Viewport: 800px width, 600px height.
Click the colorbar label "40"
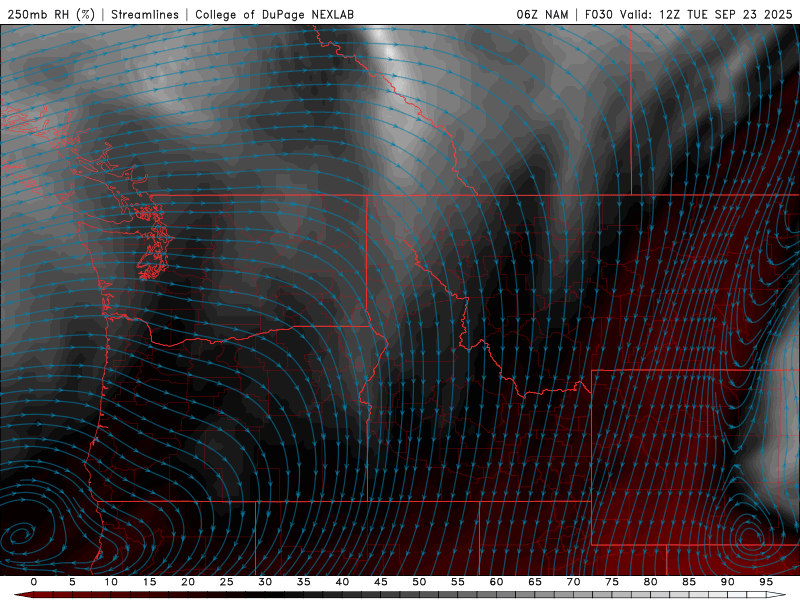pos(342,582)
